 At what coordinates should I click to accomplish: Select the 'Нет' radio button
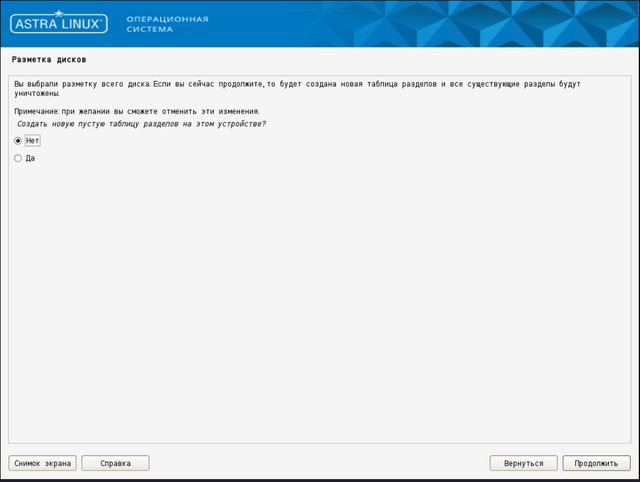[x=18, y=141]
